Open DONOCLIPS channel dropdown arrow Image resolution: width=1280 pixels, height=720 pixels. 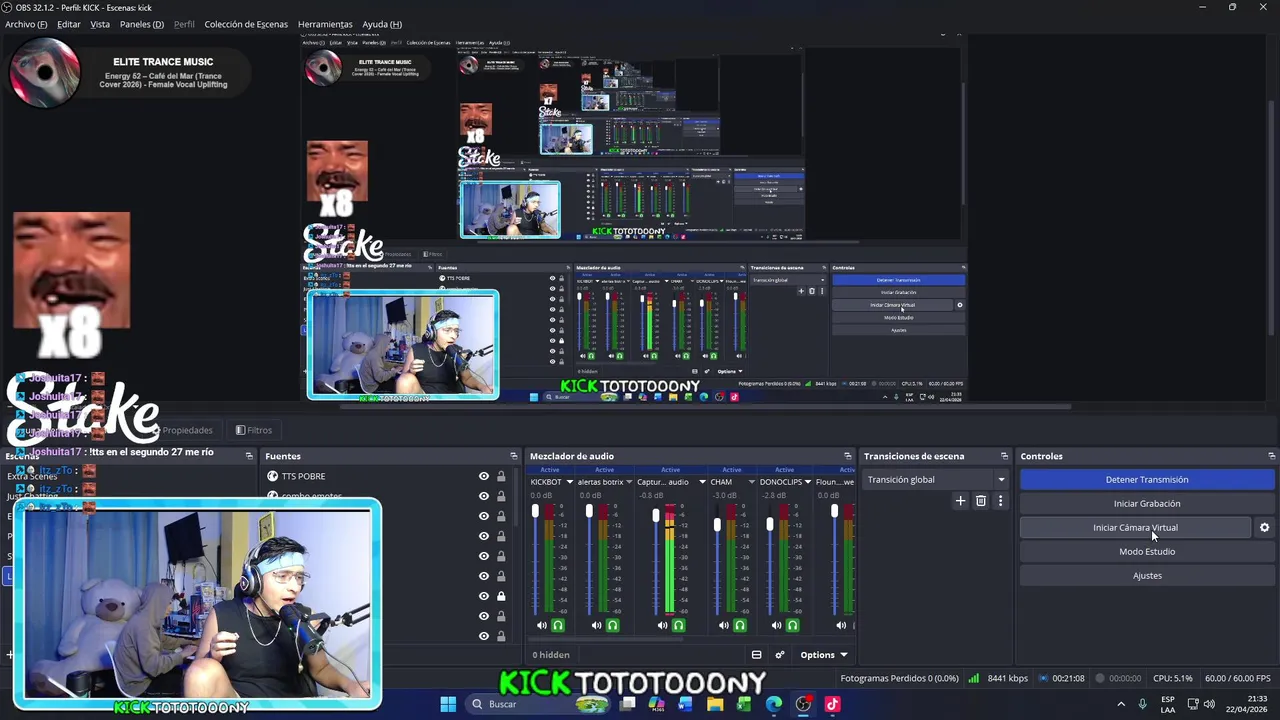click(809, 482)
